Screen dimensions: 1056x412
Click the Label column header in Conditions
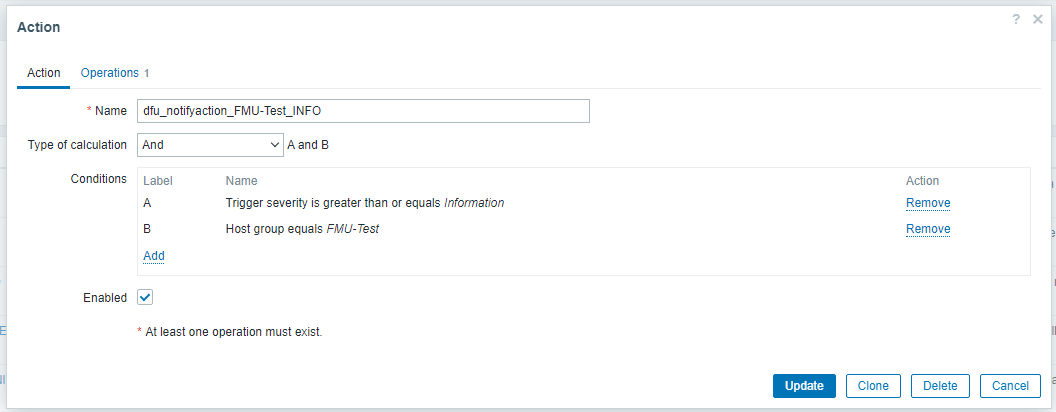pos(158,181)
